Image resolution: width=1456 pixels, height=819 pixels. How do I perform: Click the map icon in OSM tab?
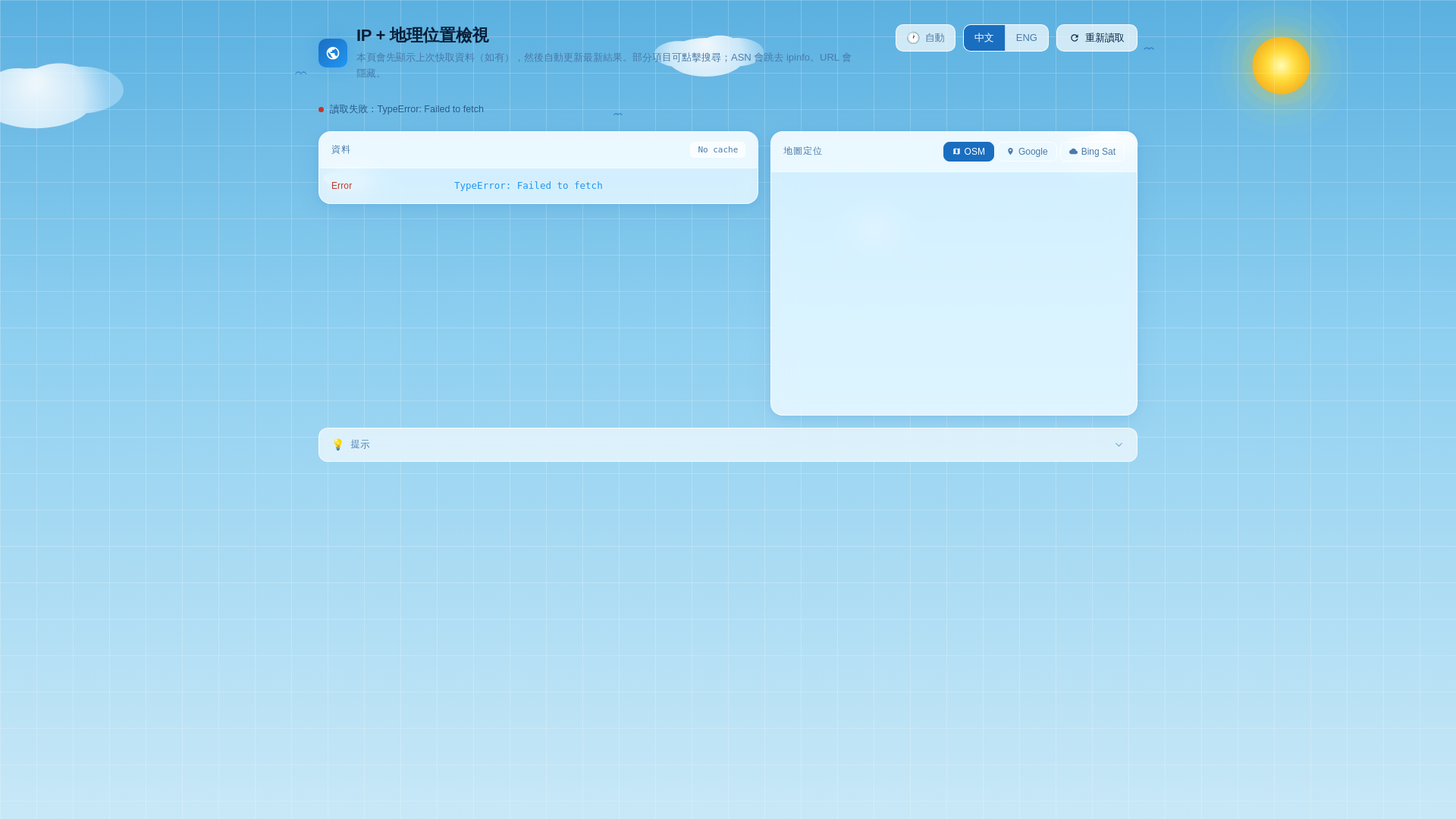pyautogui.click(x=957, y=152)
